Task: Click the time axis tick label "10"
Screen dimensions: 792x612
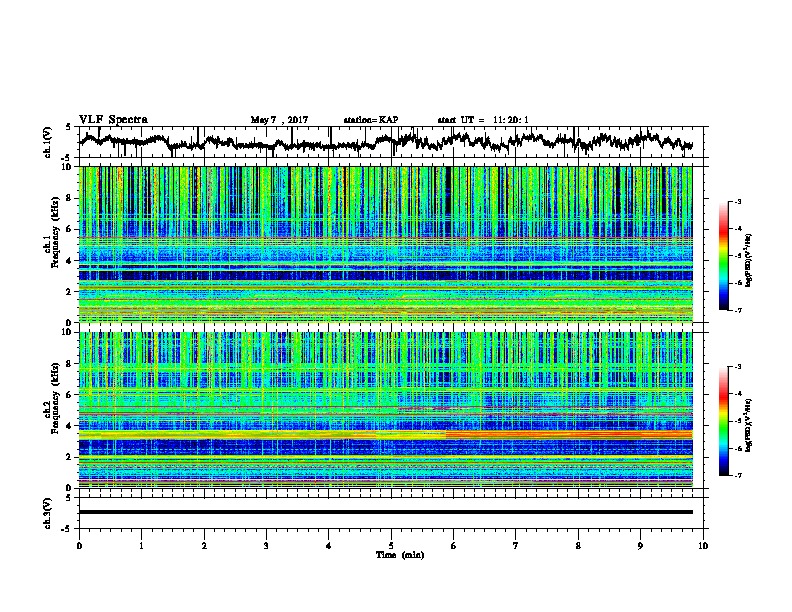Action: click(703, 546)
